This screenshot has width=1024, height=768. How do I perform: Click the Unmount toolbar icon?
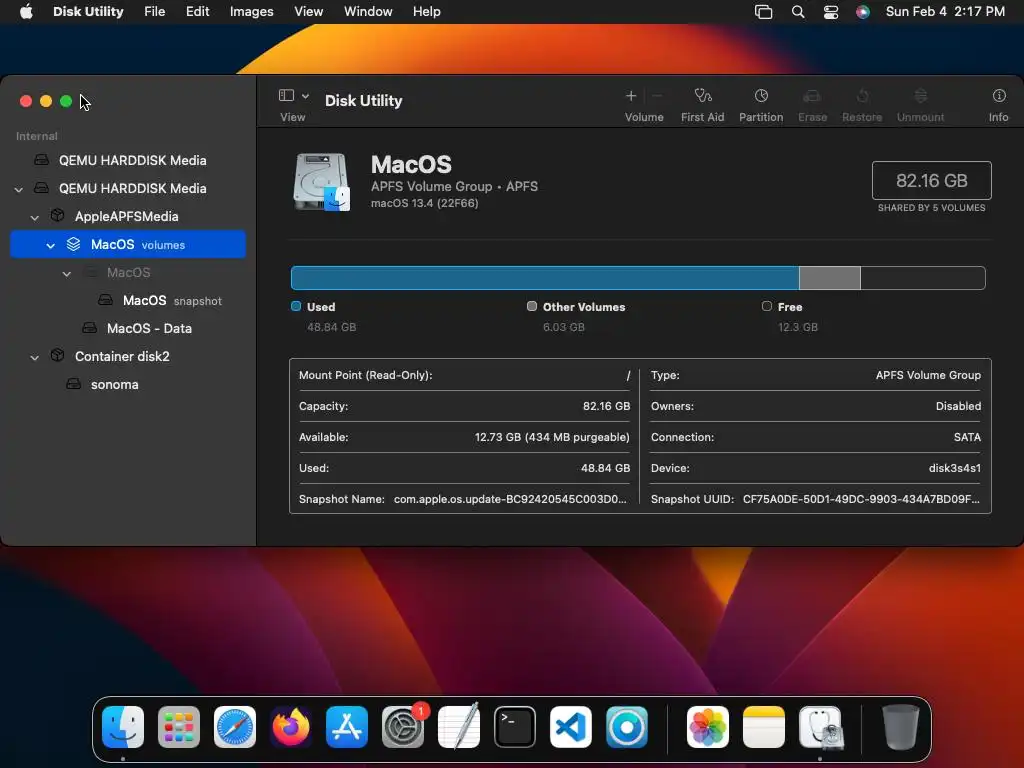920,96
